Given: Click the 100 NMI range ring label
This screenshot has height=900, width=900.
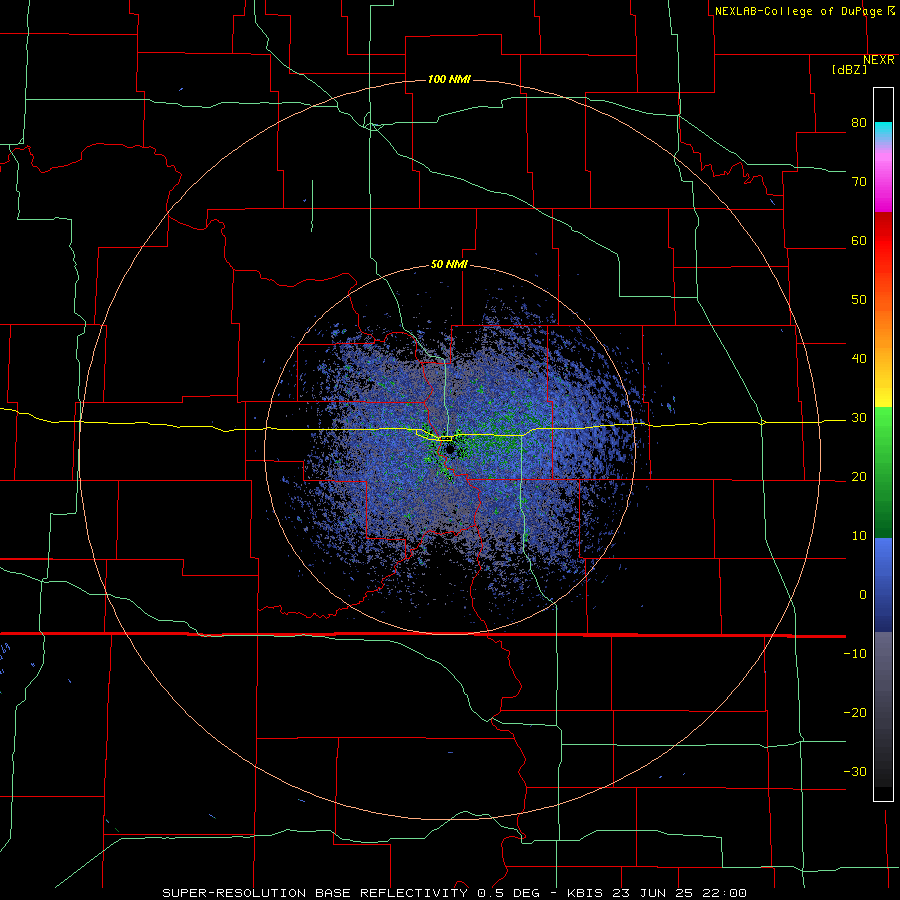Looking at the screenshot, I should point(449,79).
